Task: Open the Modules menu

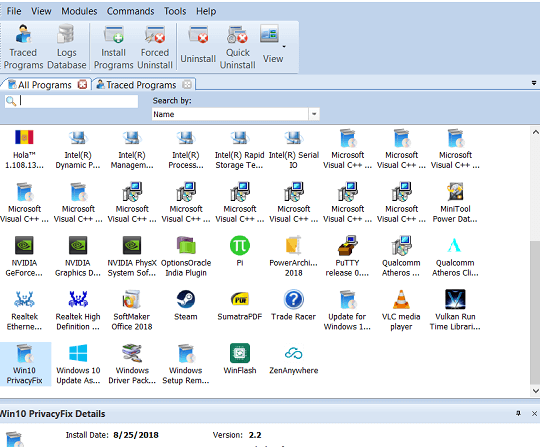Action: pos(79,11)
